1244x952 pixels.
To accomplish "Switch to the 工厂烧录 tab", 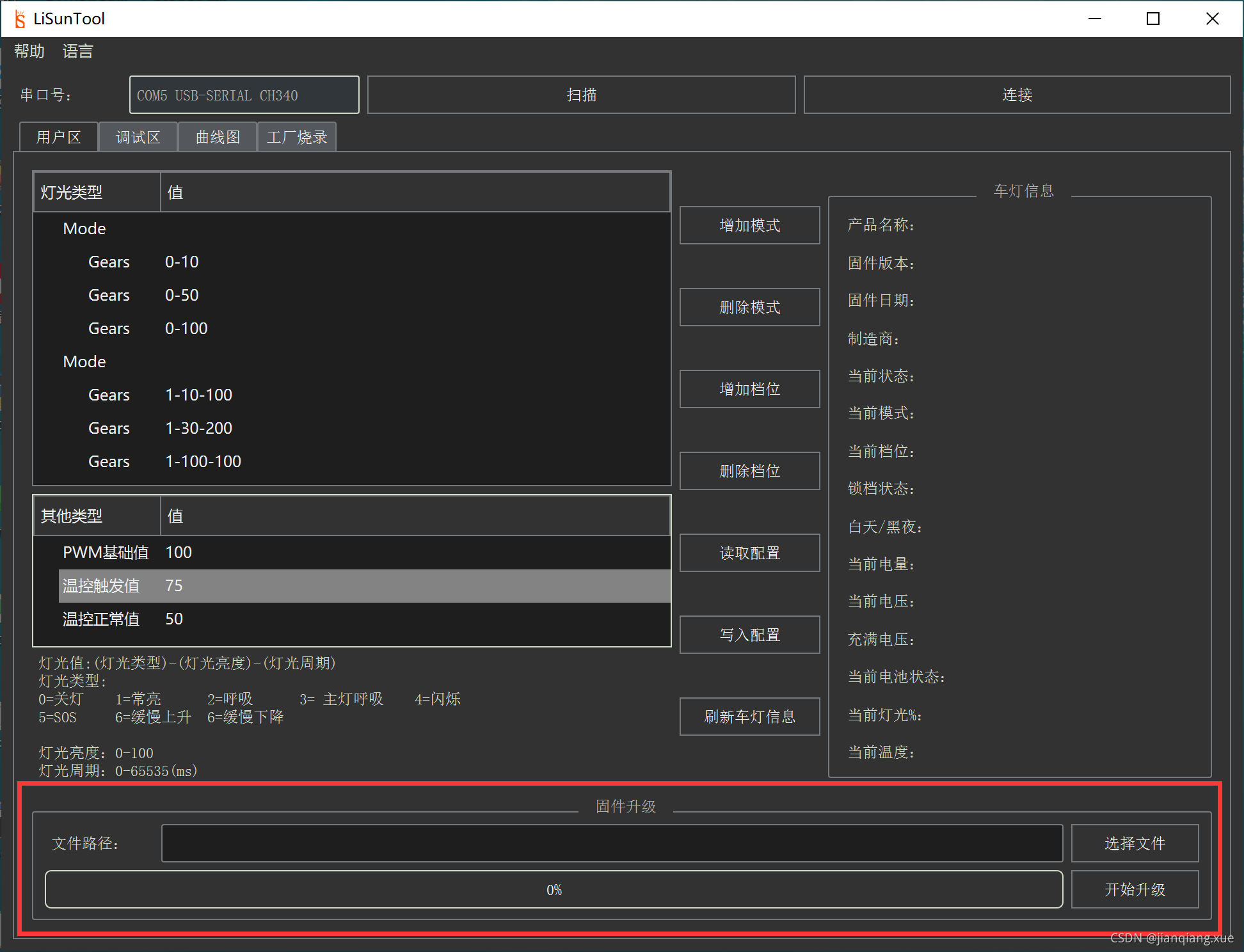I will tap(297, 137).
